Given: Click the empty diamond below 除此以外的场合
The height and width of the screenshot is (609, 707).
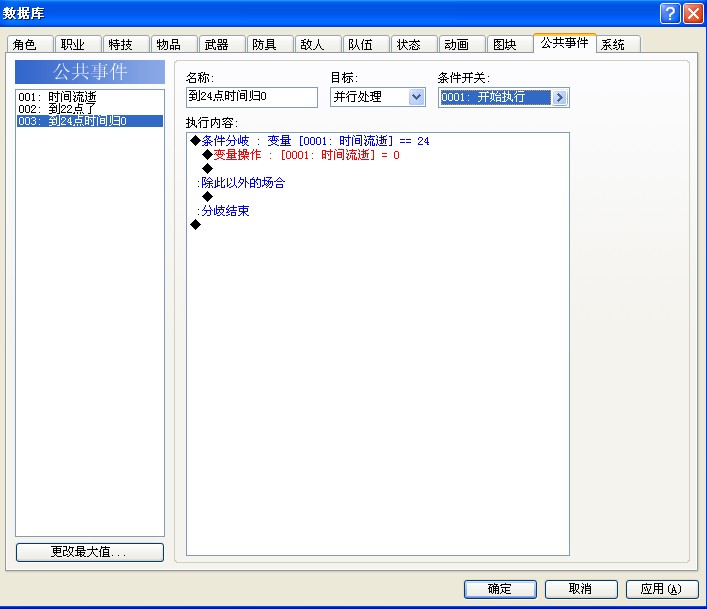Looking at the screenshot, I should click(207, 197).
